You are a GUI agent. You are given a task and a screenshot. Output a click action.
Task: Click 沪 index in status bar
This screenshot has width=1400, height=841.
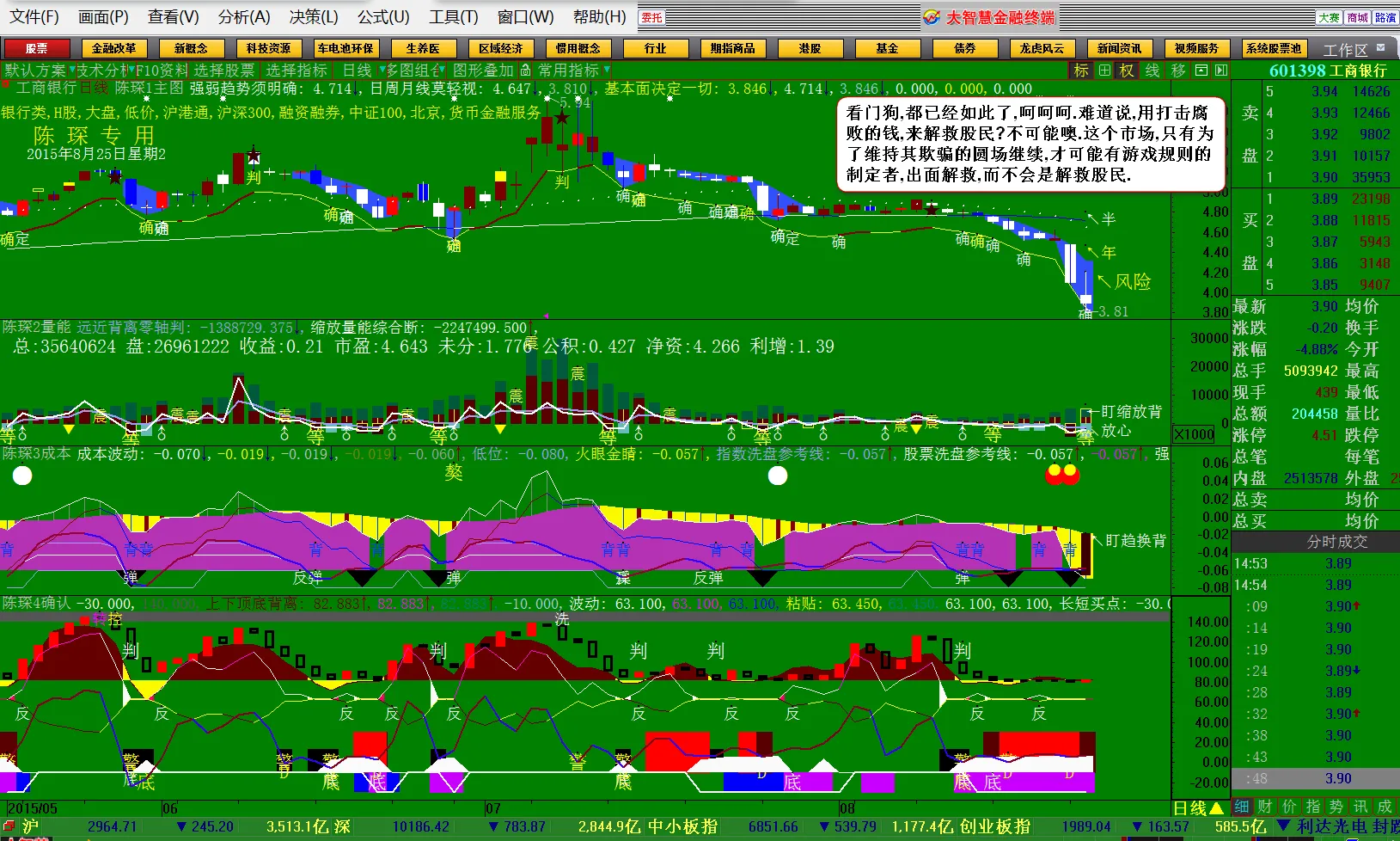pyautogui.click(x=31, y=826)
